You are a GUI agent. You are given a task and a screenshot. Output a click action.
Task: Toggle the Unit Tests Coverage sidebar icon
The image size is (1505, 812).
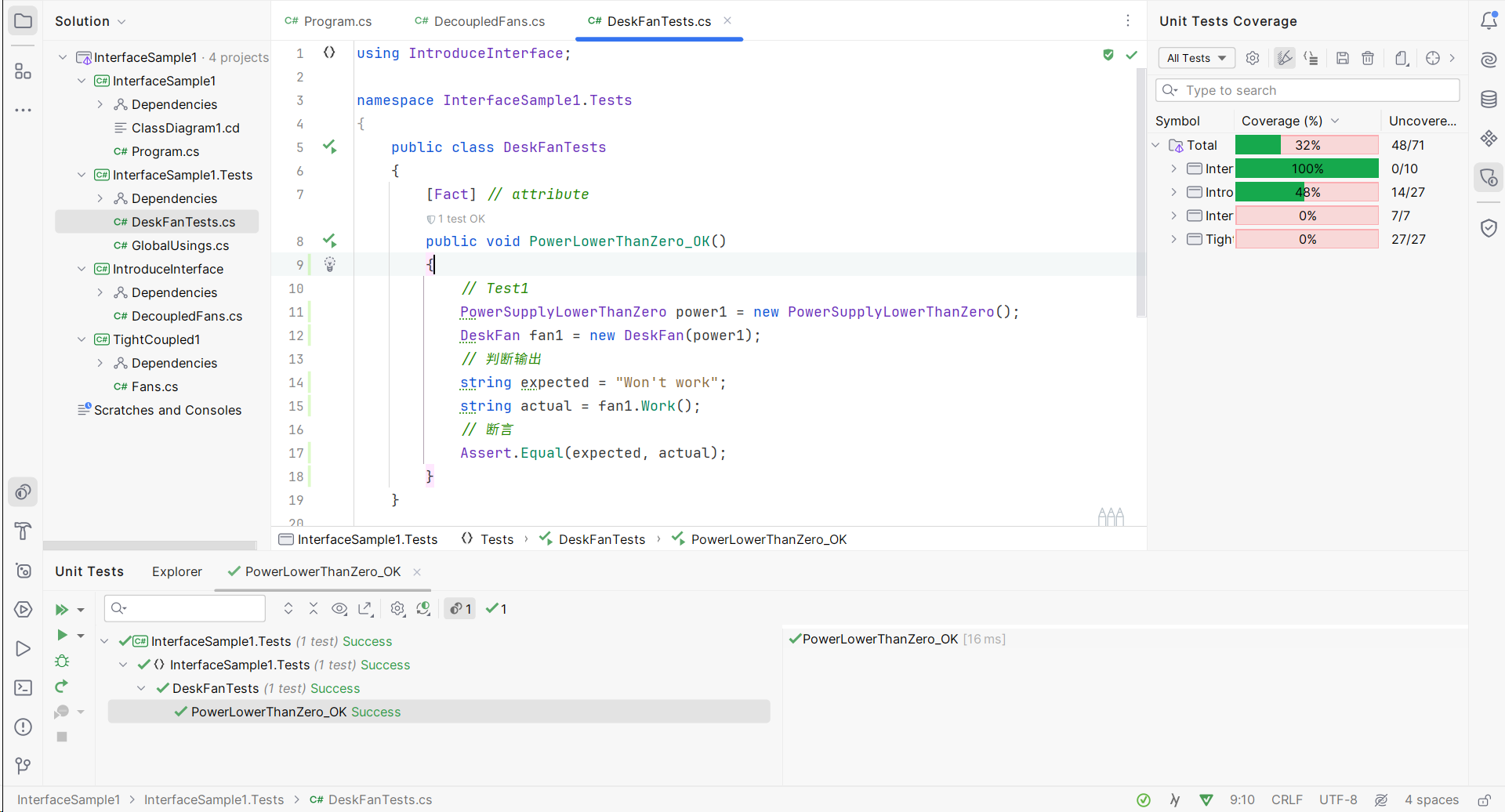(1489, 178)
